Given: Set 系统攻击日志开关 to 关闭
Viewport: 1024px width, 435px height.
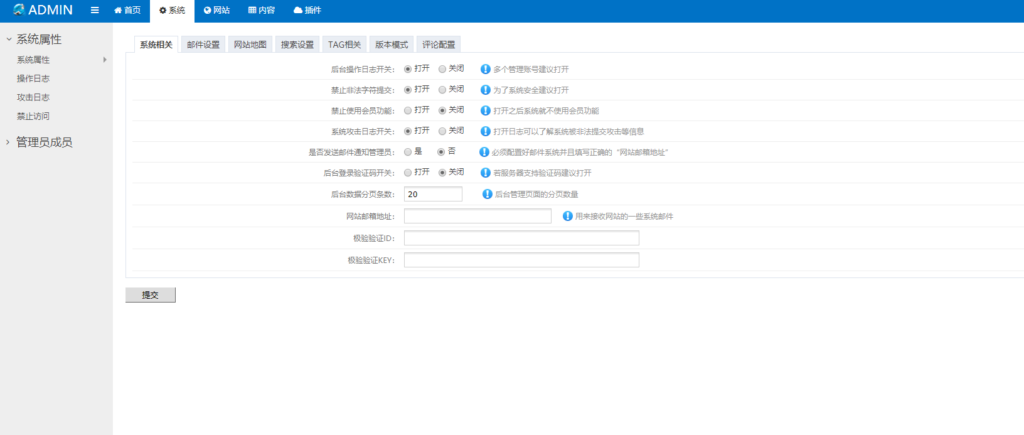Looking at the screenshot, I should coord(442,131).
